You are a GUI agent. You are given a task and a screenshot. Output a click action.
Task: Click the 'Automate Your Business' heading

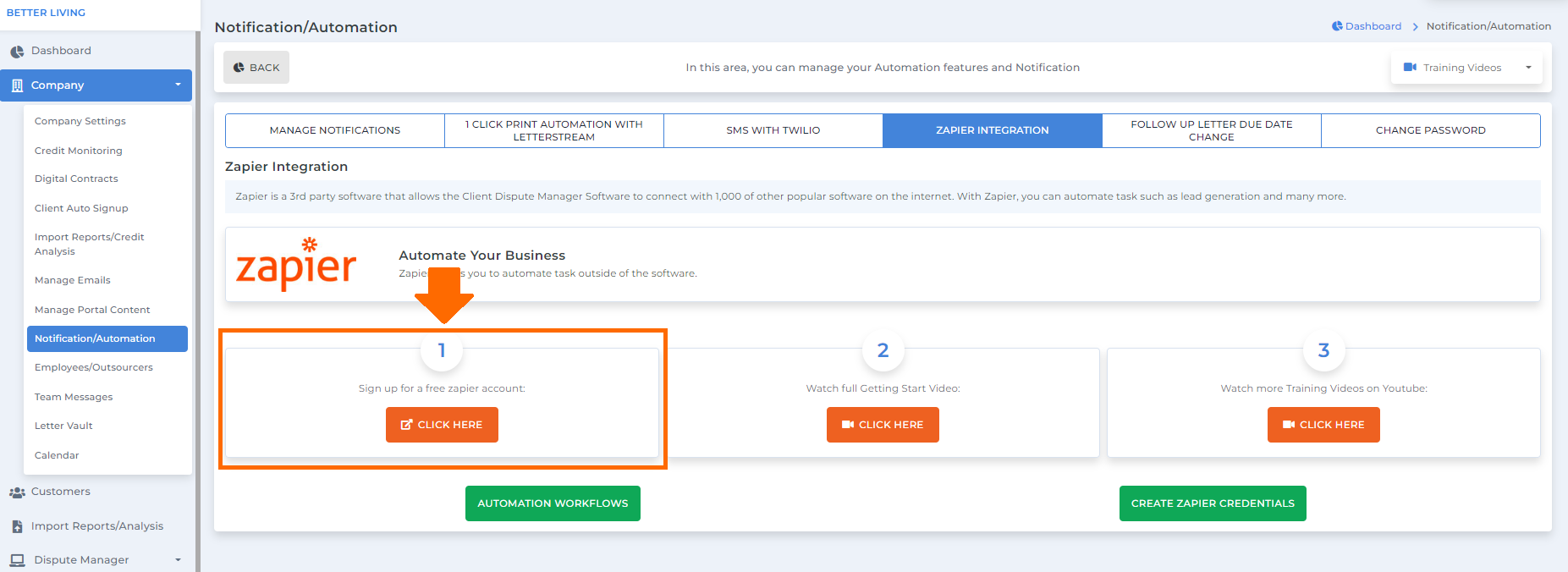click(481, 256)
